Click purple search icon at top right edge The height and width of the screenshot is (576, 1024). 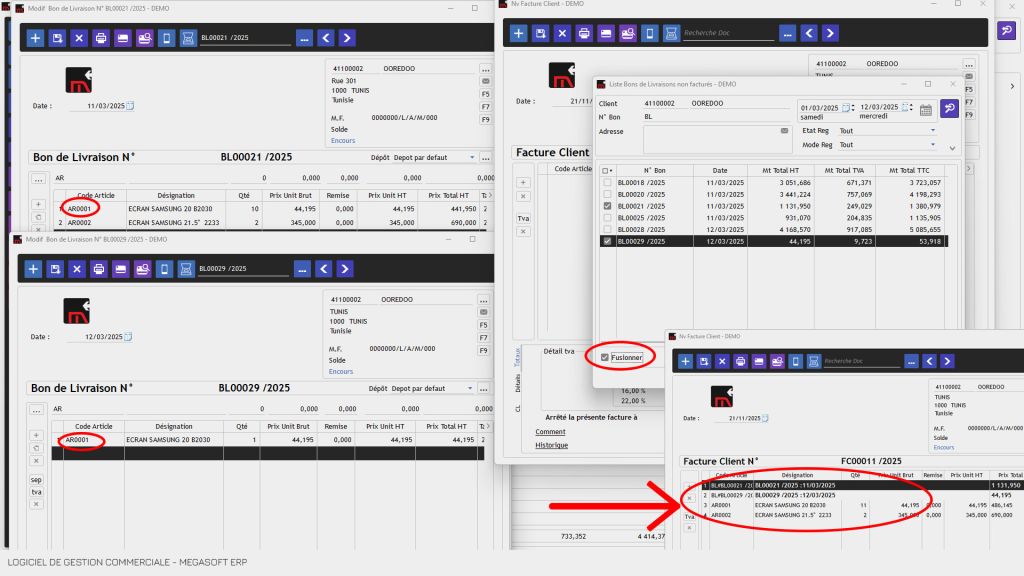point(1006,30)
